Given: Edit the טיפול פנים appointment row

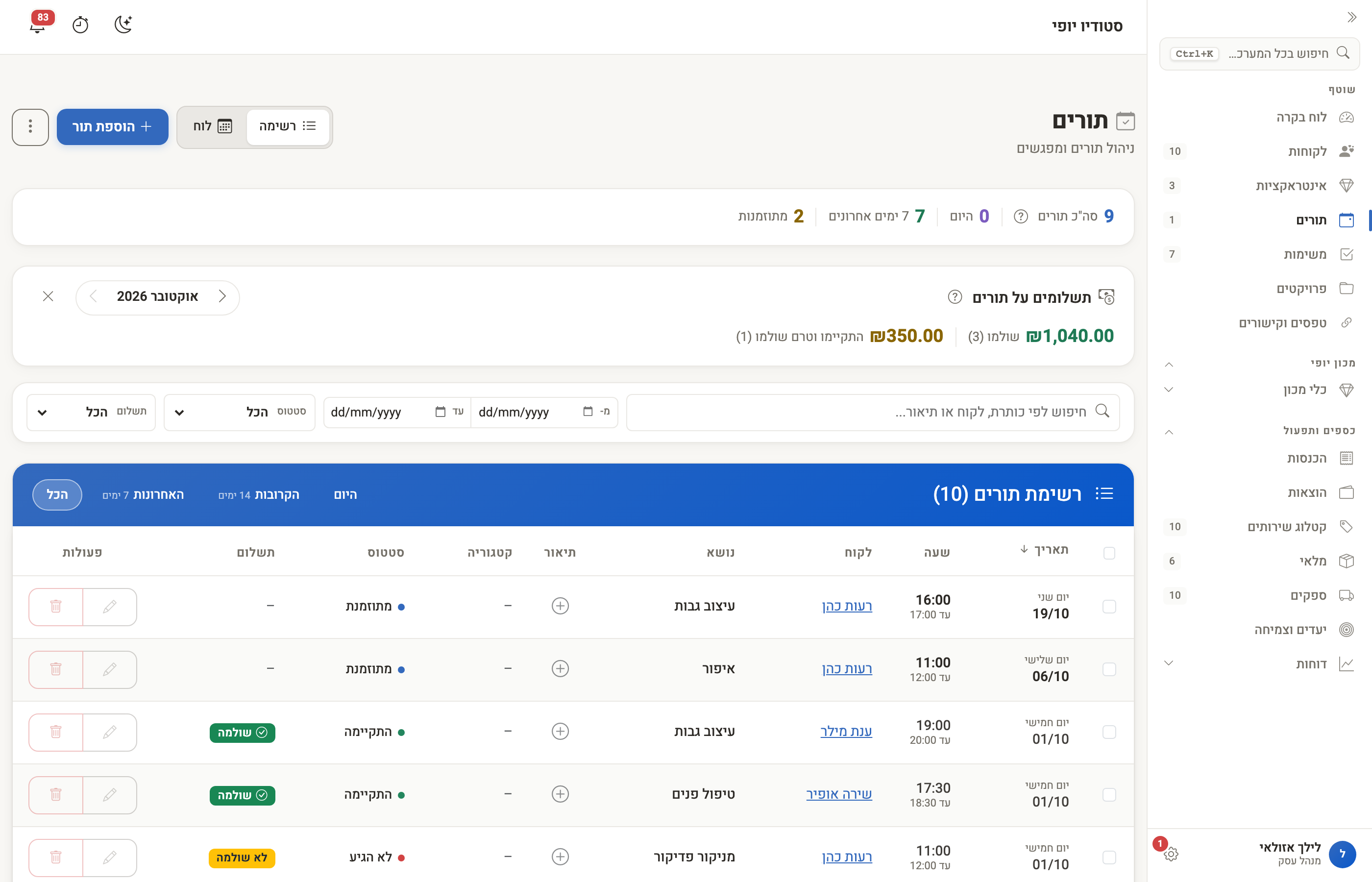Looking at the screenshot, I should pyautogui.click(x=110, y=794).
